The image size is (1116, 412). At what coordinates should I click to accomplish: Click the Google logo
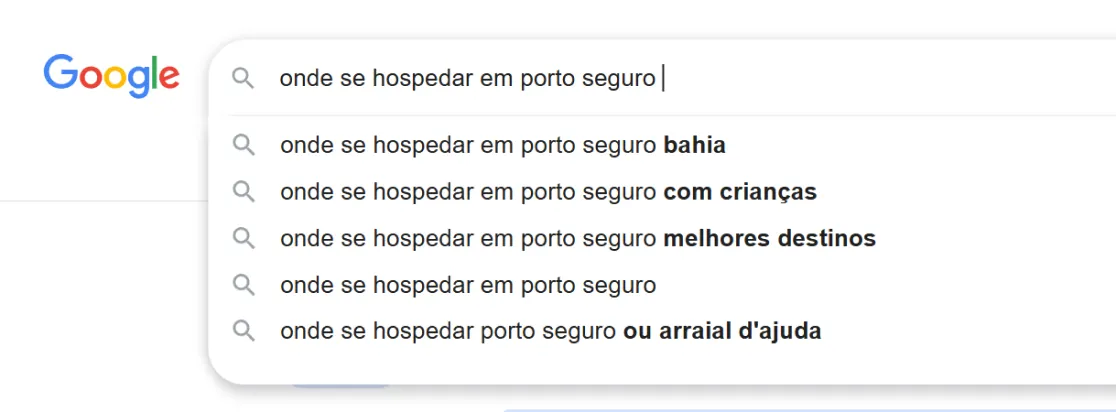(111, 75)
